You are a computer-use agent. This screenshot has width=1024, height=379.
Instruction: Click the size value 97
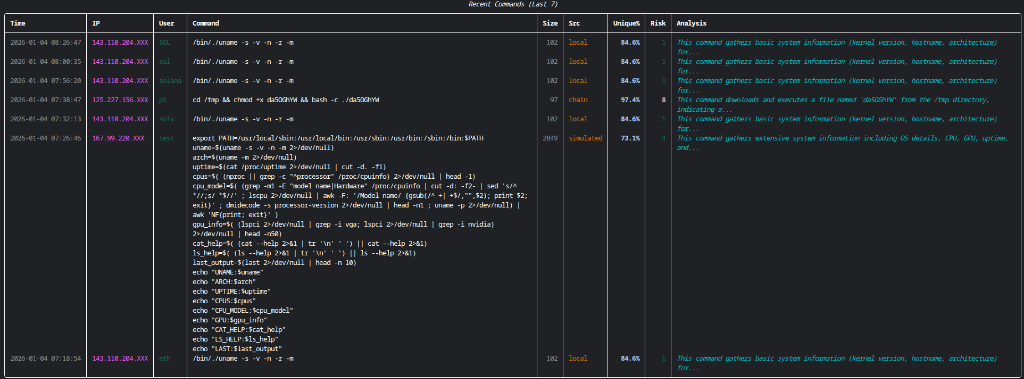click(554, 100)
